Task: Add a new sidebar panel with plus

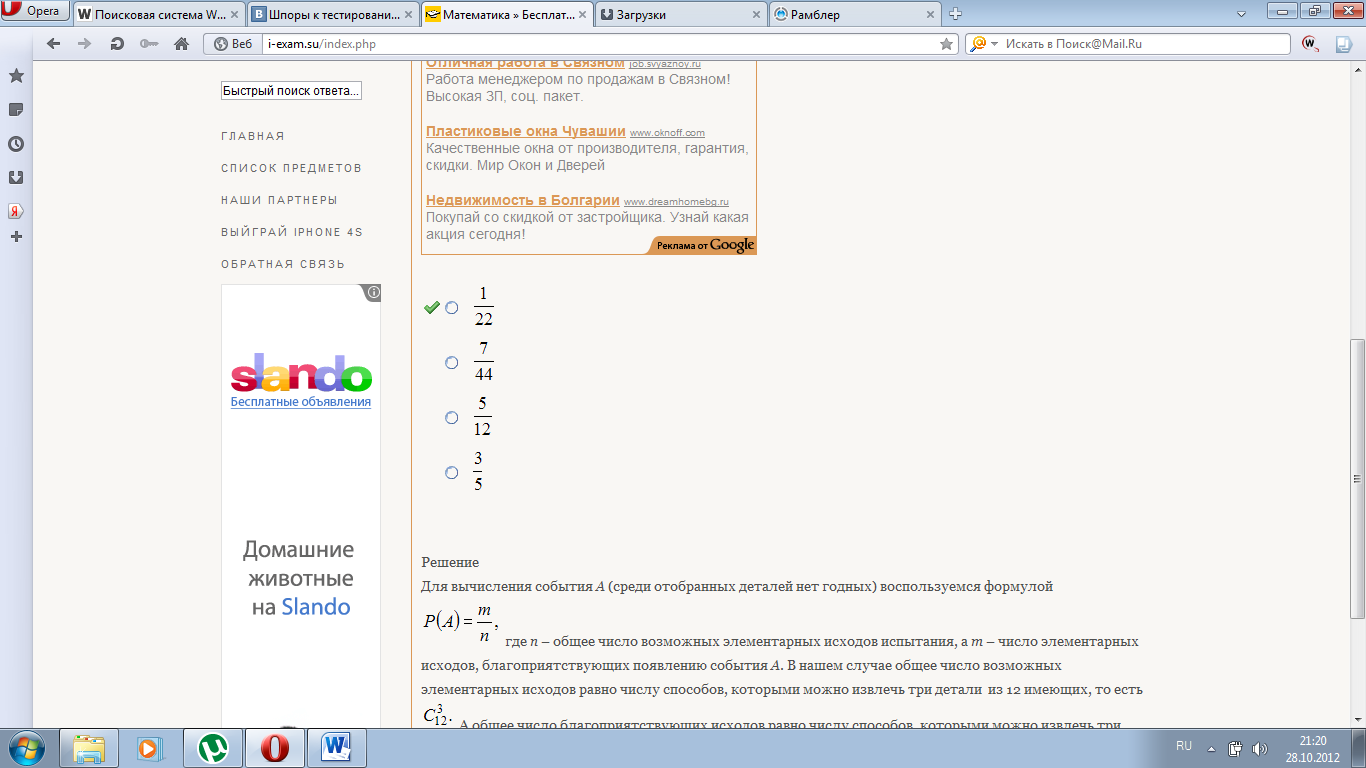Action: (x=16, y=237)
